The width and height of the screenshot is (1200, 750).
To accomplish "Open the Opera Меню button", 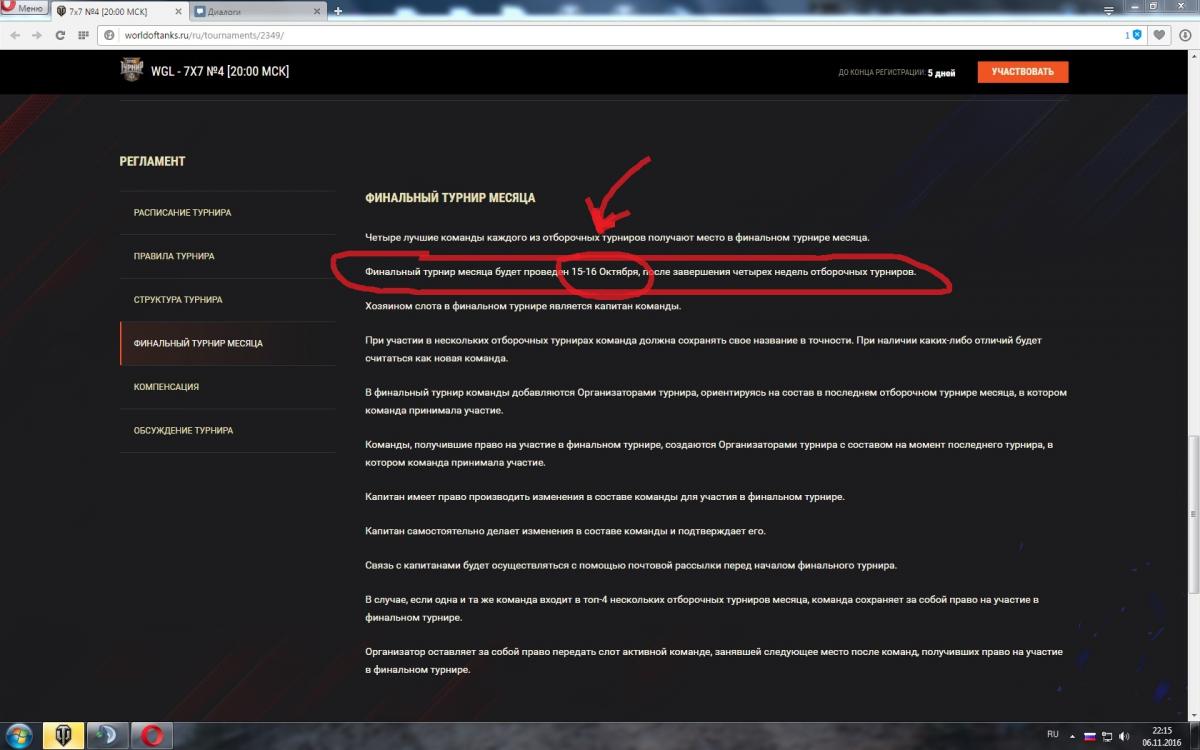I will click(x=24, y=8).
